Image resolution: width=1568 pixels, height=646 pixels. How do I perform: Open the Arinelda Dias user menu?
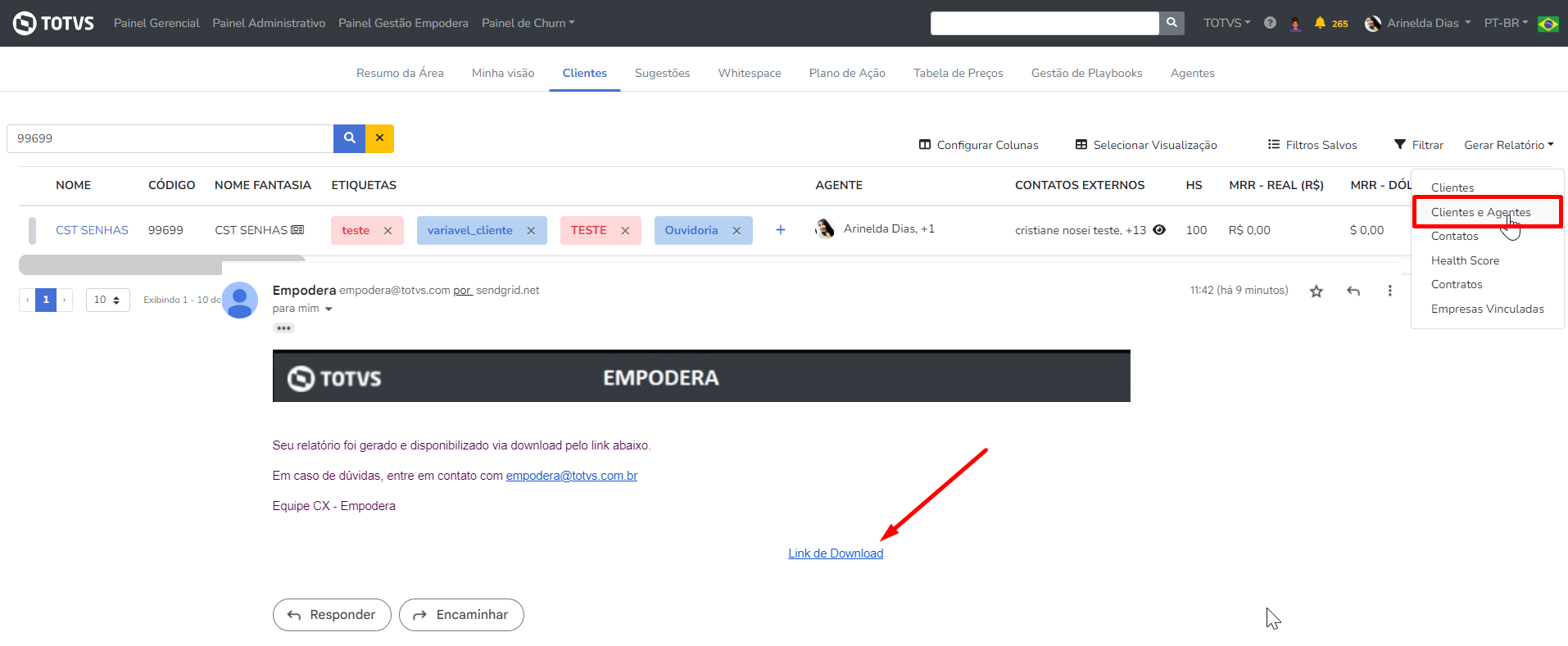coord(1418,23)
